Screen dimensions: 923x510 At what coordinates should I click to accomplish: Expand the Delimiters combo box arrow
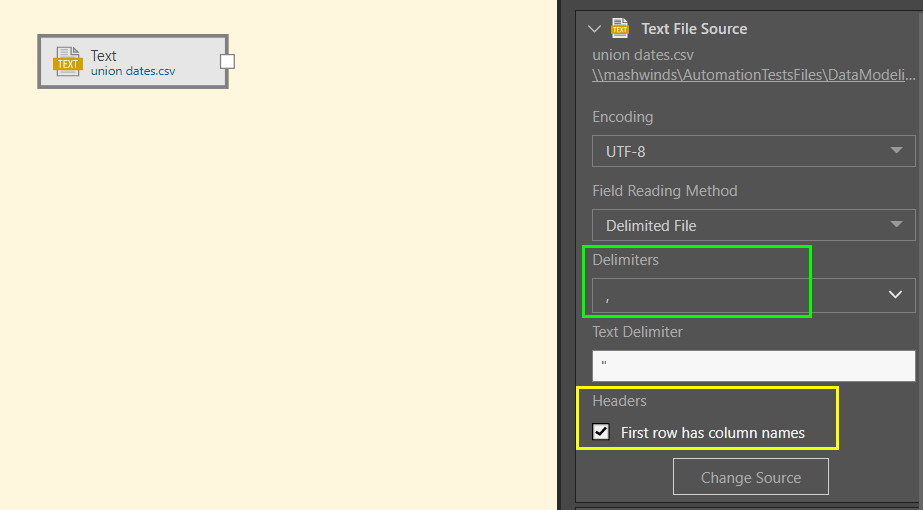[895, 294]
